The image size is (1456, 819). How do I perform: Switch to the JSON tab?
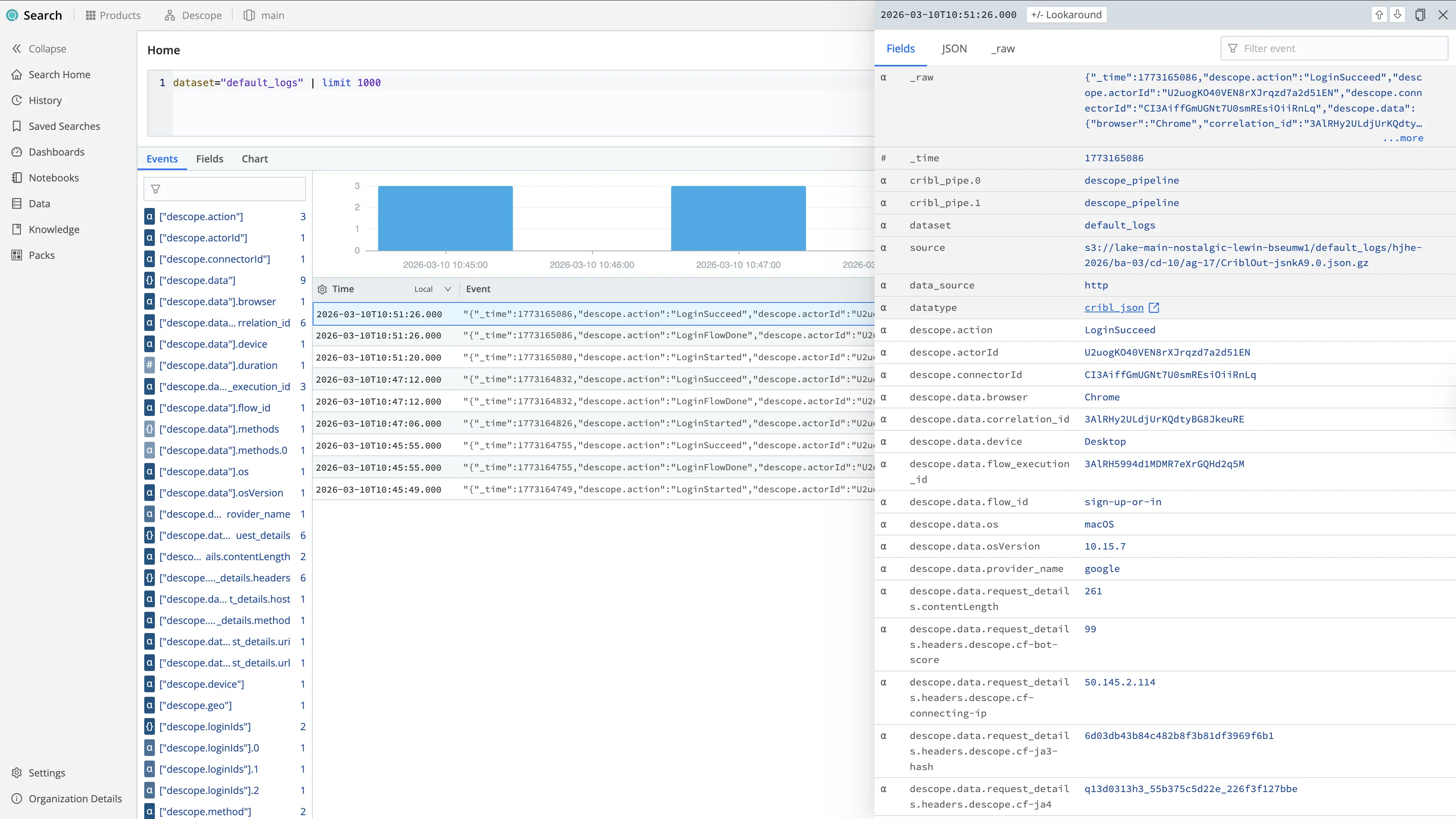click(954, 49)
